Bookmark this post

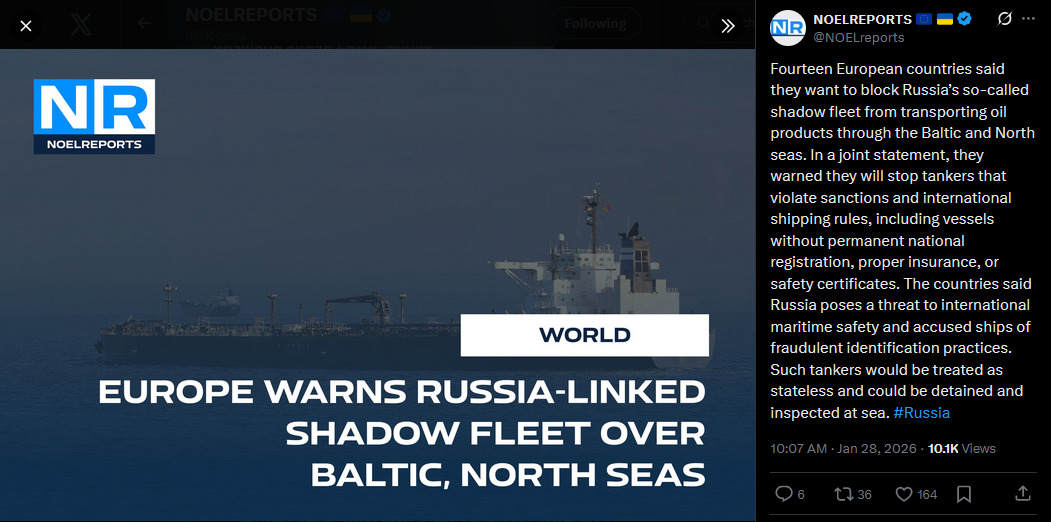tap(964, 495)
